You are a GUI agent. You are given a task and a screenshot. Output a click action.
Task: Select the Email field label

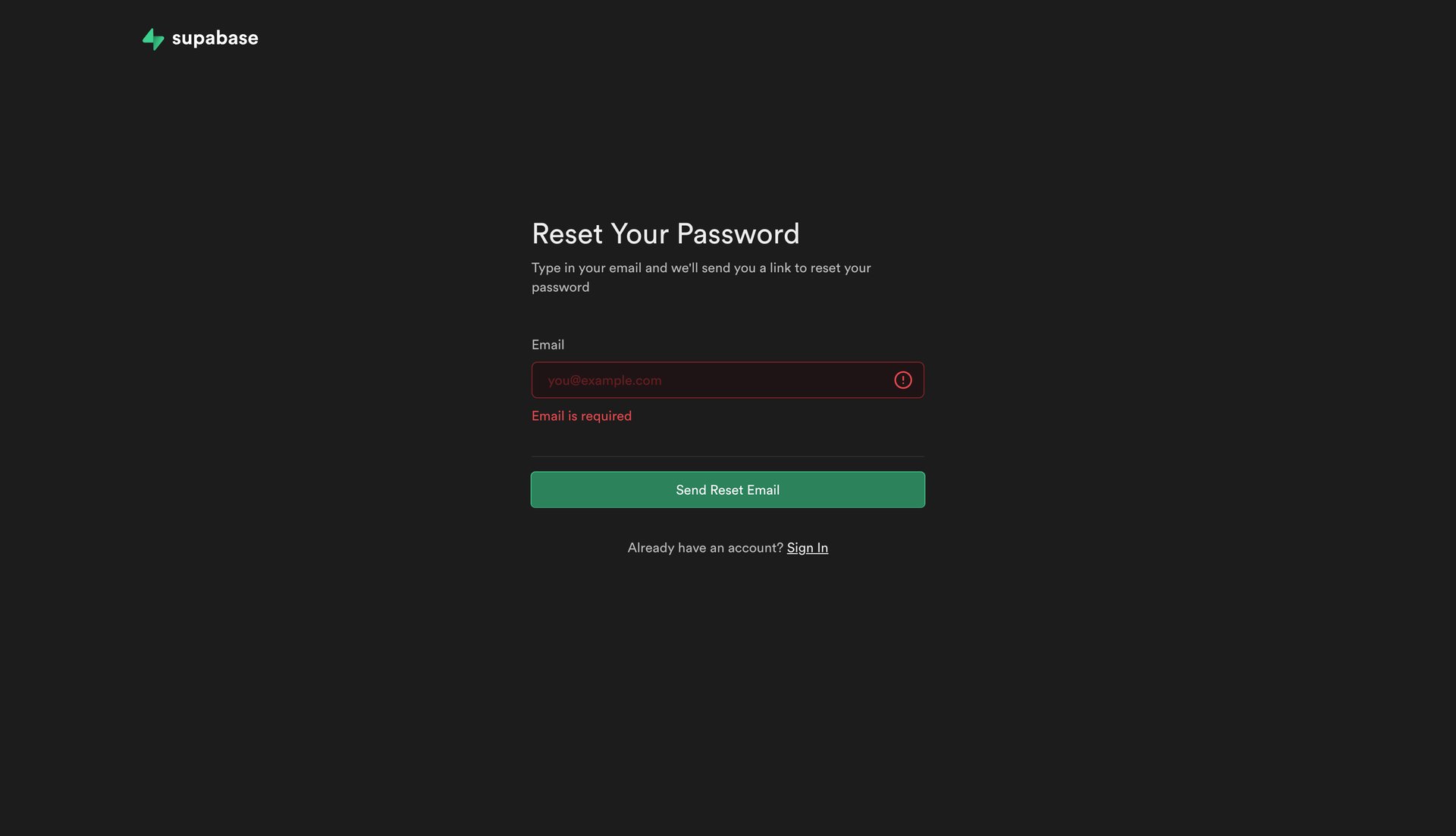coord(548,344)
